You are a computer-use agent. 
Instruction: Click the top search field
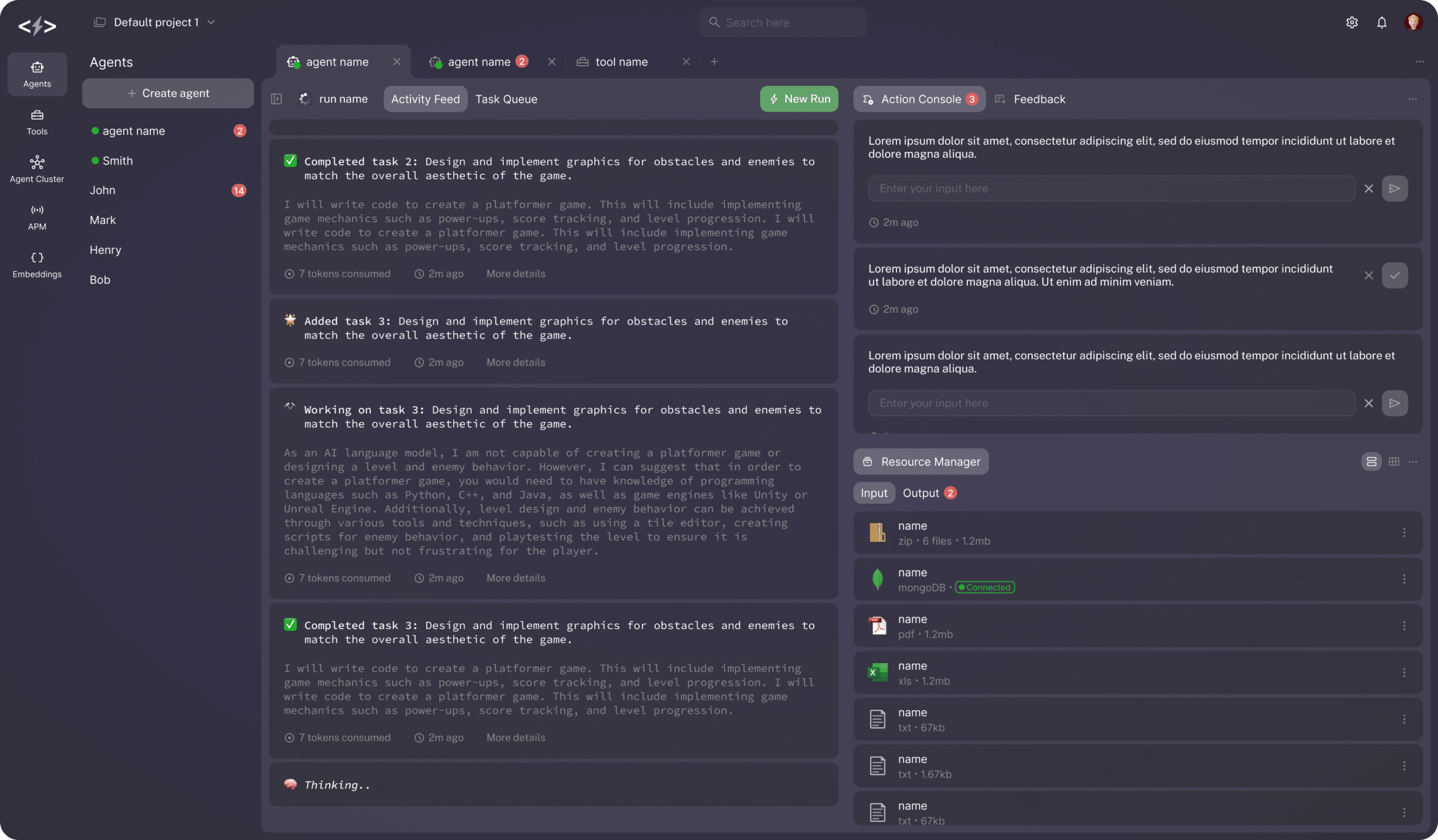click(783, 23)
